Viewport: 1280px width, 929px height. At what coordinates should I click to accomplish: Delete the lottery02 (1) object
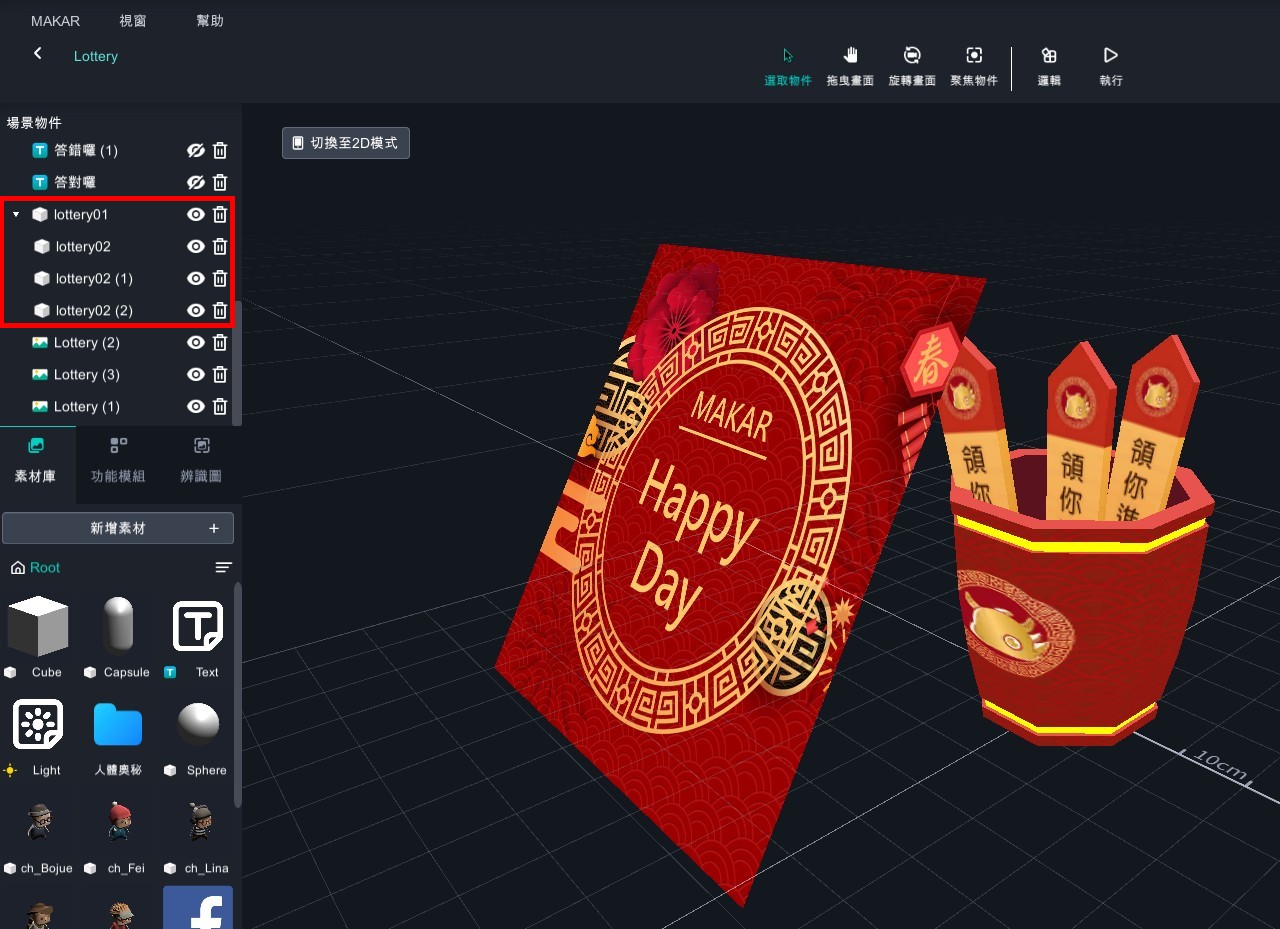click(x=220, y=279)
